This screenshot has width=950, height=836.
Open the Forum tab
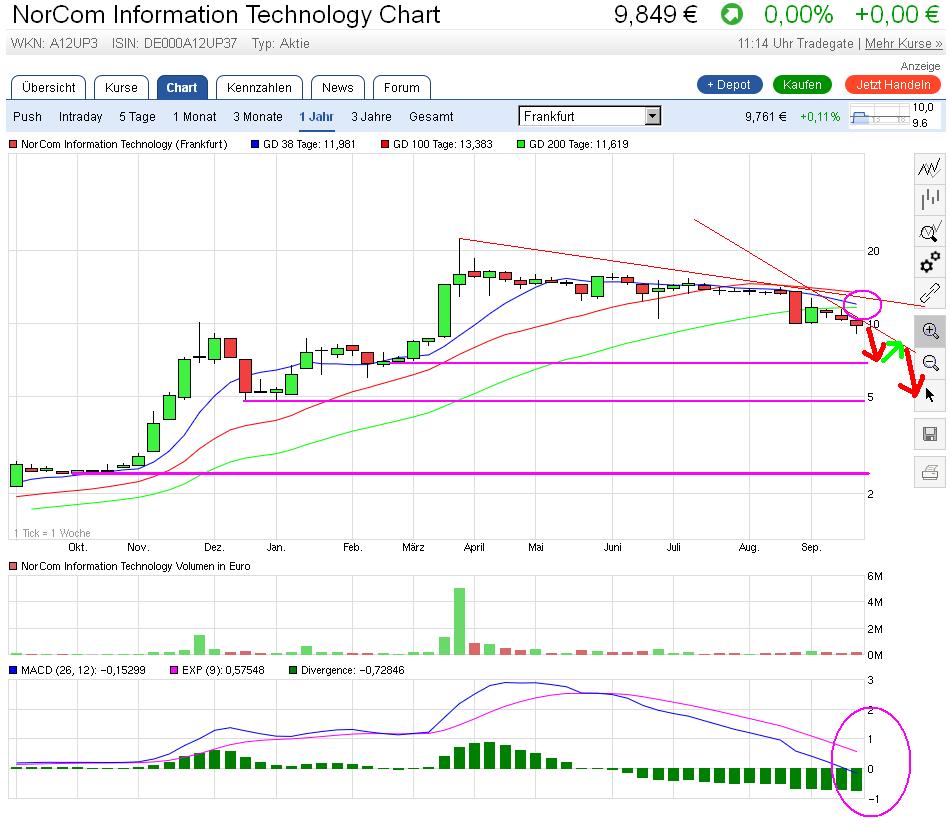point(402,88)
